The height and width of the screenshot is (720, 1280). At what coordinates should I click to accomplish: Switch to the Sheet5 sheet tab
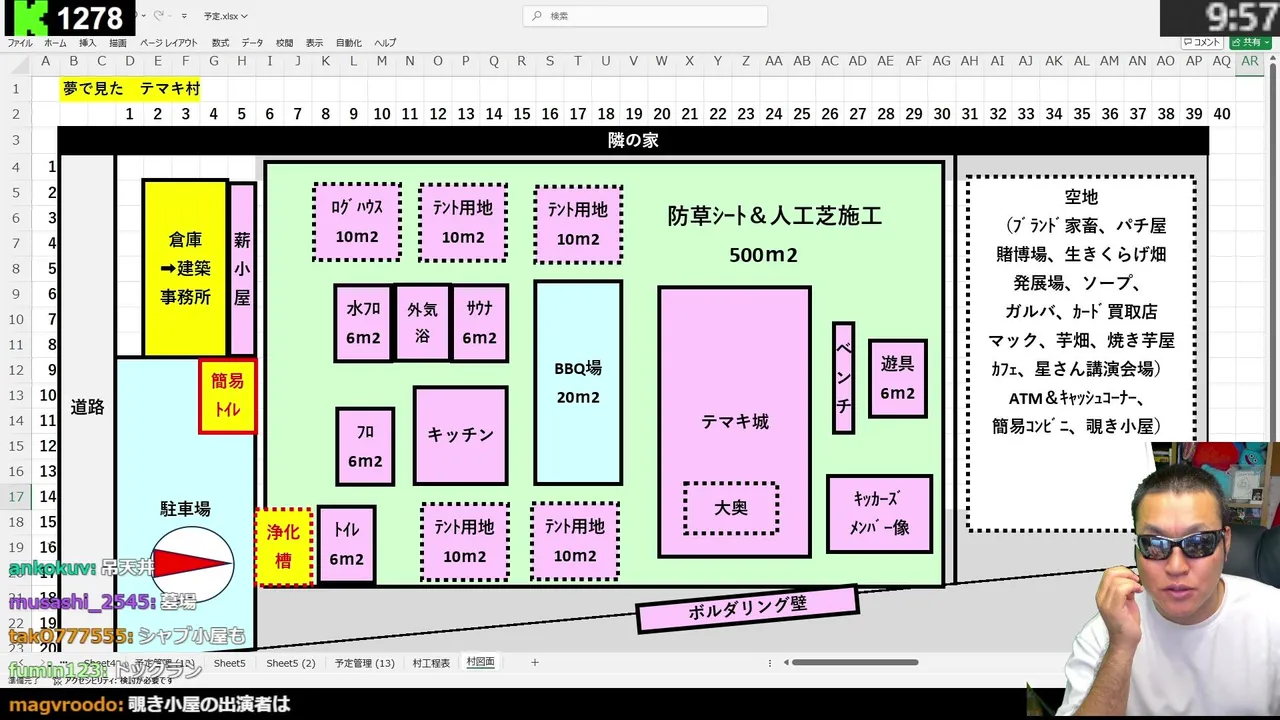point(229,663)
